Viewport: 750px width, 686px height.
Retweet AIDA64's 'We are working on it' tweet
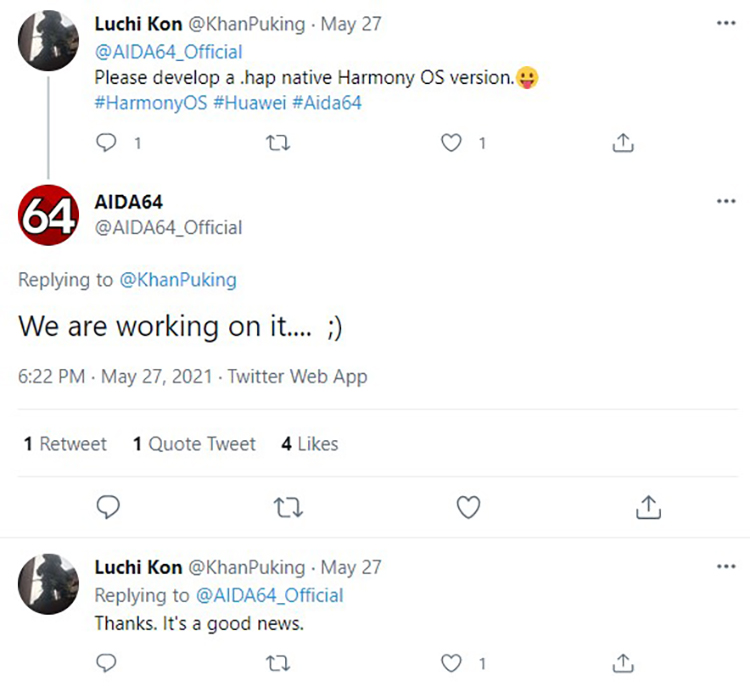coord(288,508)
